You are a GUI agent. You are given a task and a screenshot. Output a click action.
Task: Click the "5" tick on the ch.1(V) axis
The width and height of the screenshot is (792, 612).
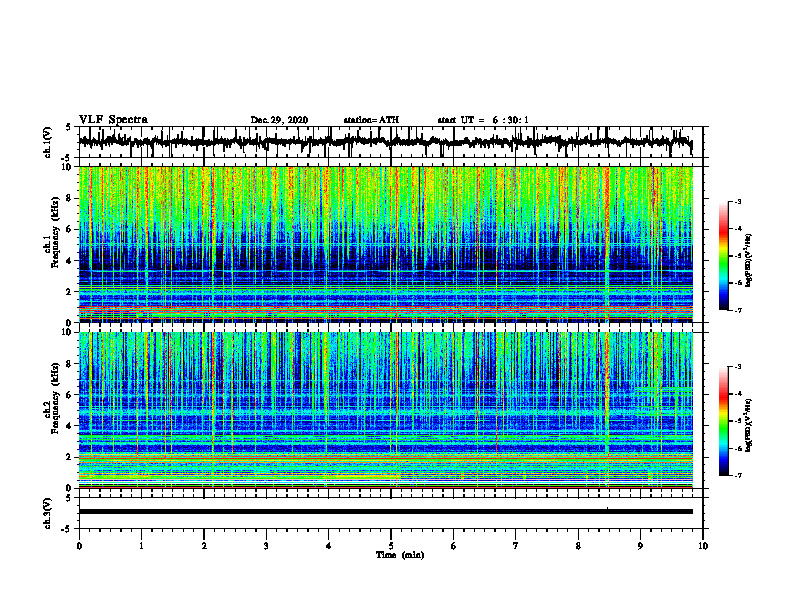tap(68, 128)
